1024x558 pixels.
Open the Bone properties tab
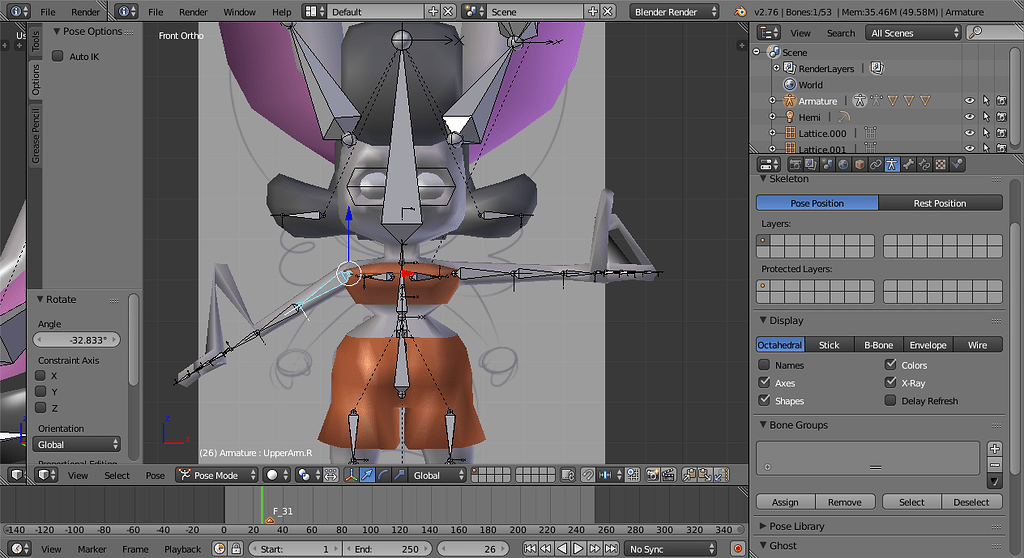tap(908, 165)
